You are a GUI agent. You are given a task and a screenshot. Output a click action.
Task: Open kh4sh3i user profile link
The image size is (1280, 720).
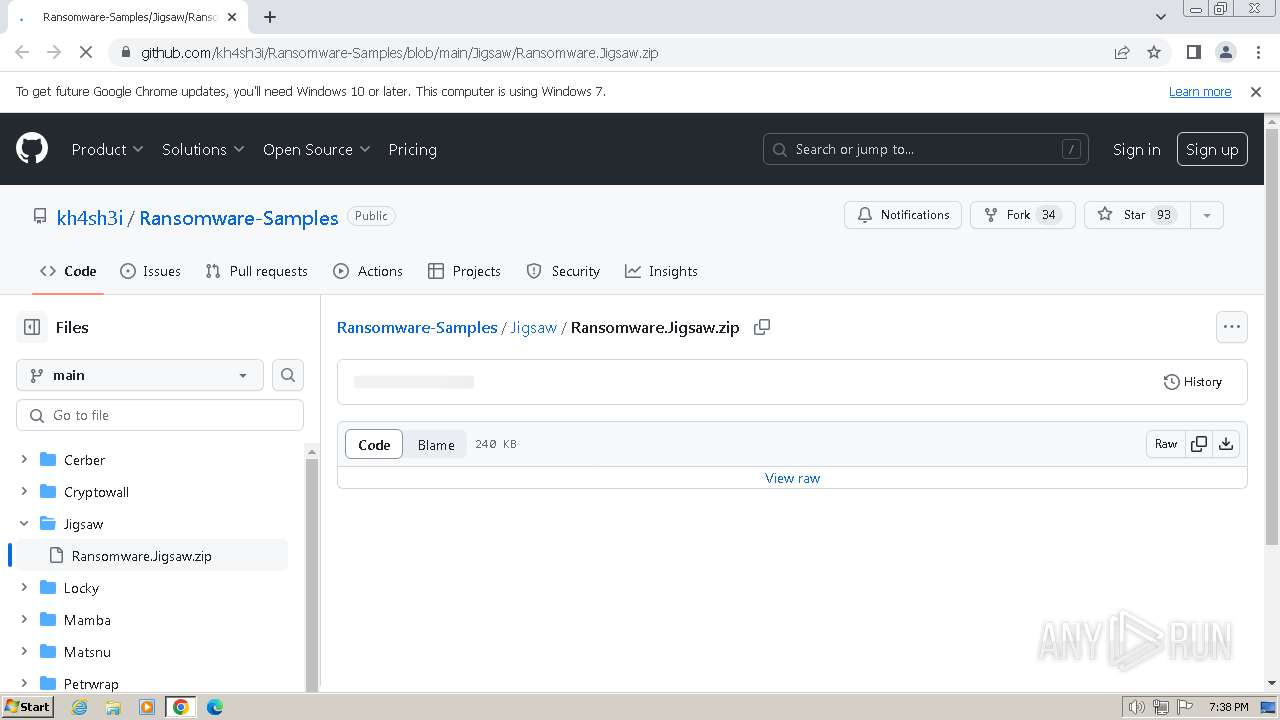tap(90, 218)
